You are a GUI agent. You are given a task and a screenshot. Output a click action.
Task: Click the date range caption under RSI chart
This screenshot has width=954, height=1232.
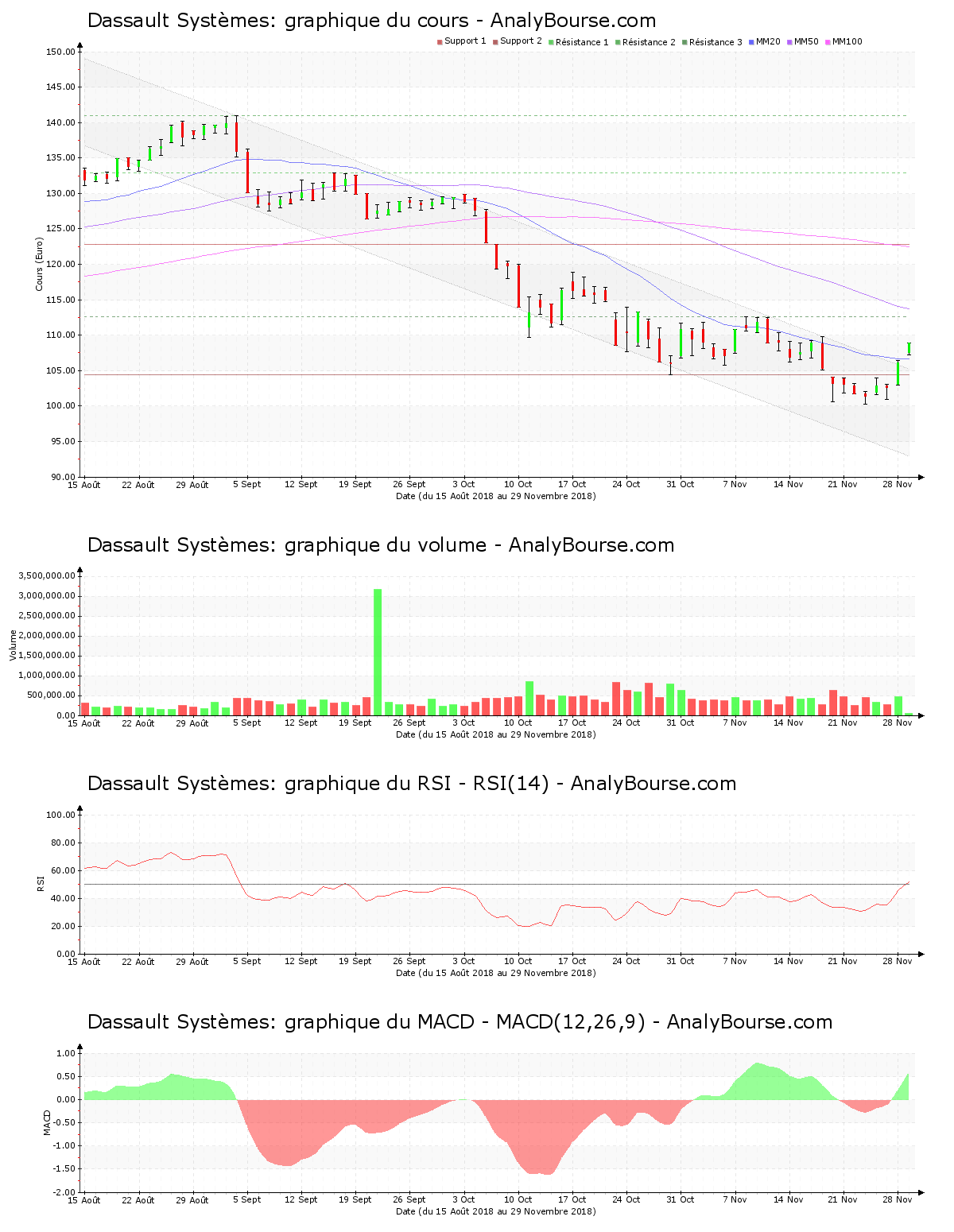click(x=496, y=973)
